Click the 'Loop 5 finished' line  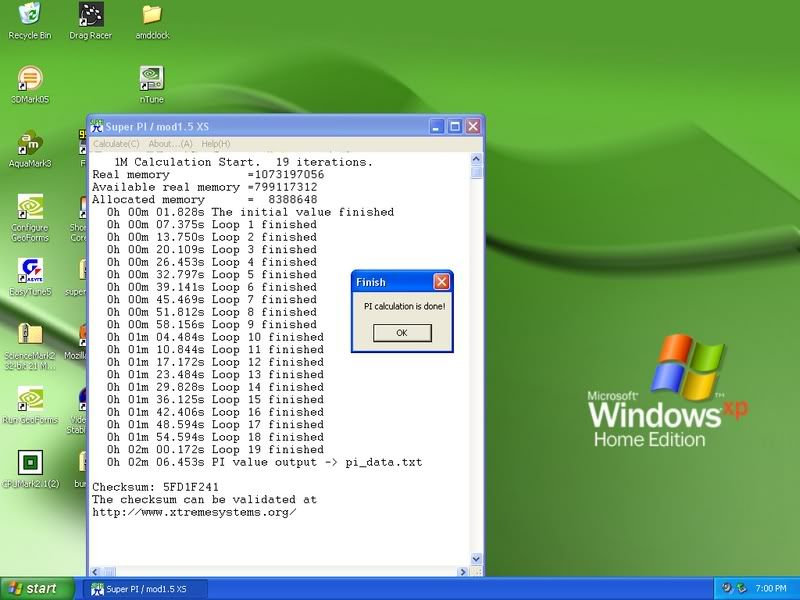click(212, 274)
